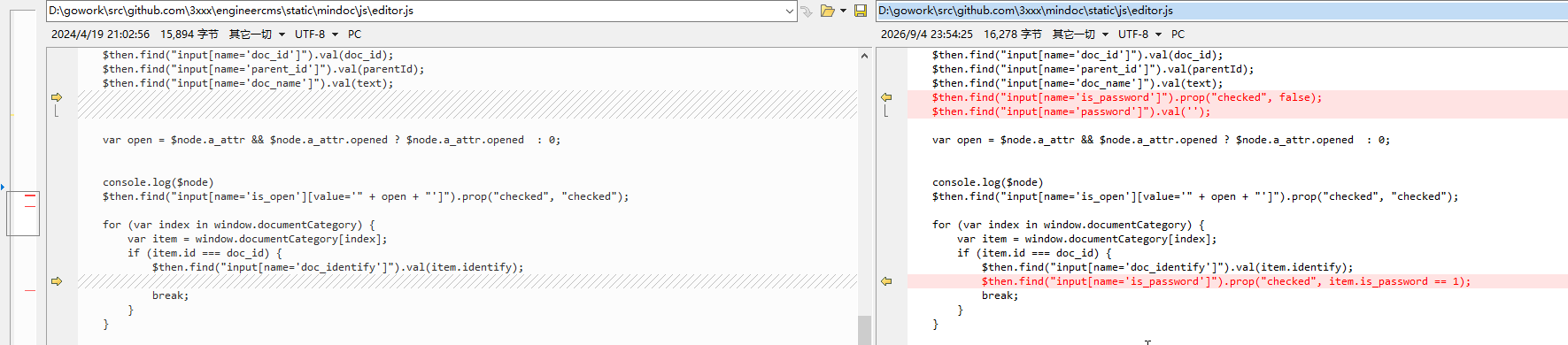Open the browse-for-file folder icon in the left pane
Screen dimensions: 1568x345
(828, 11)
